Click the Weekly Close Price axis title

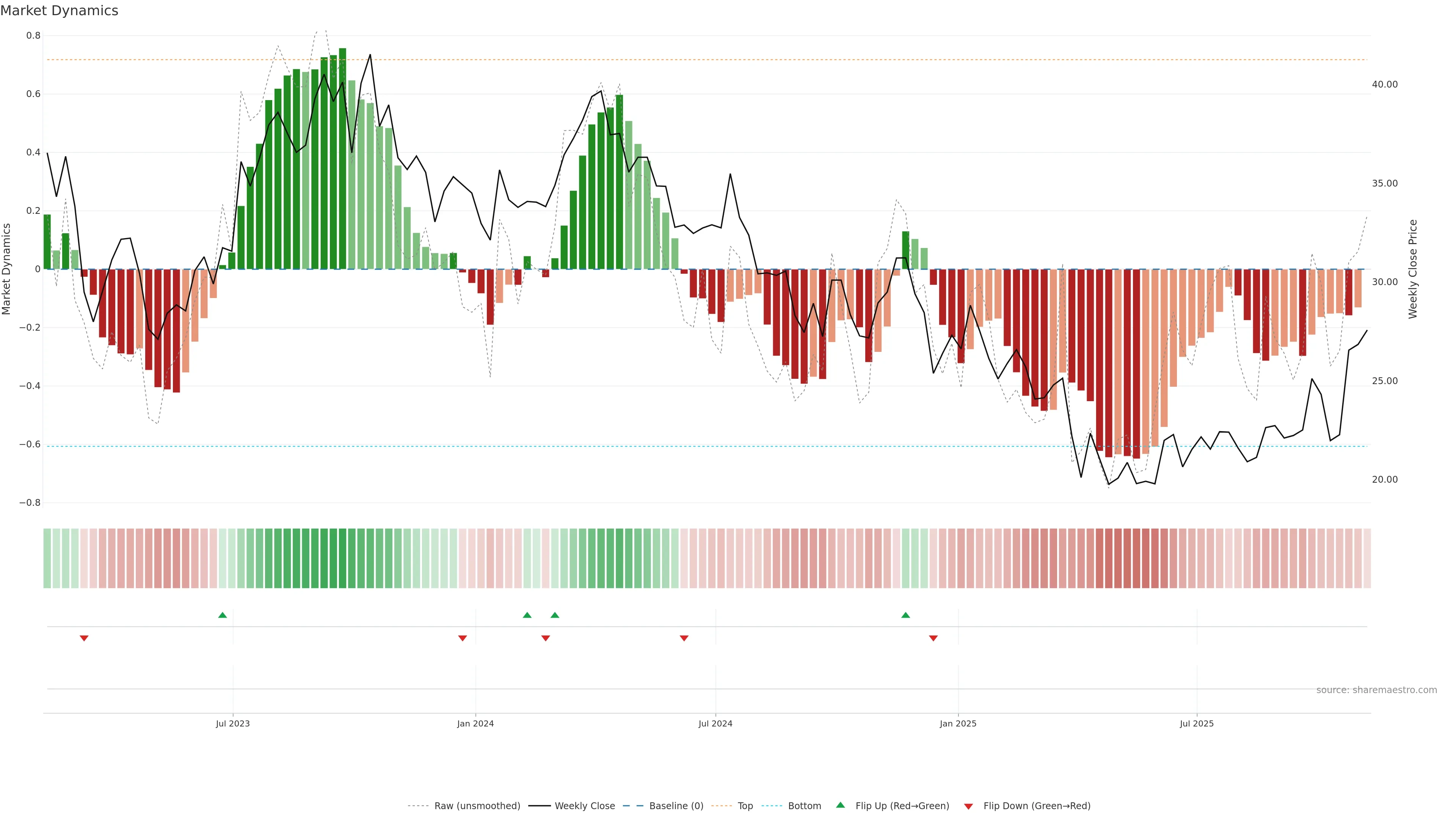[1412, 269]
